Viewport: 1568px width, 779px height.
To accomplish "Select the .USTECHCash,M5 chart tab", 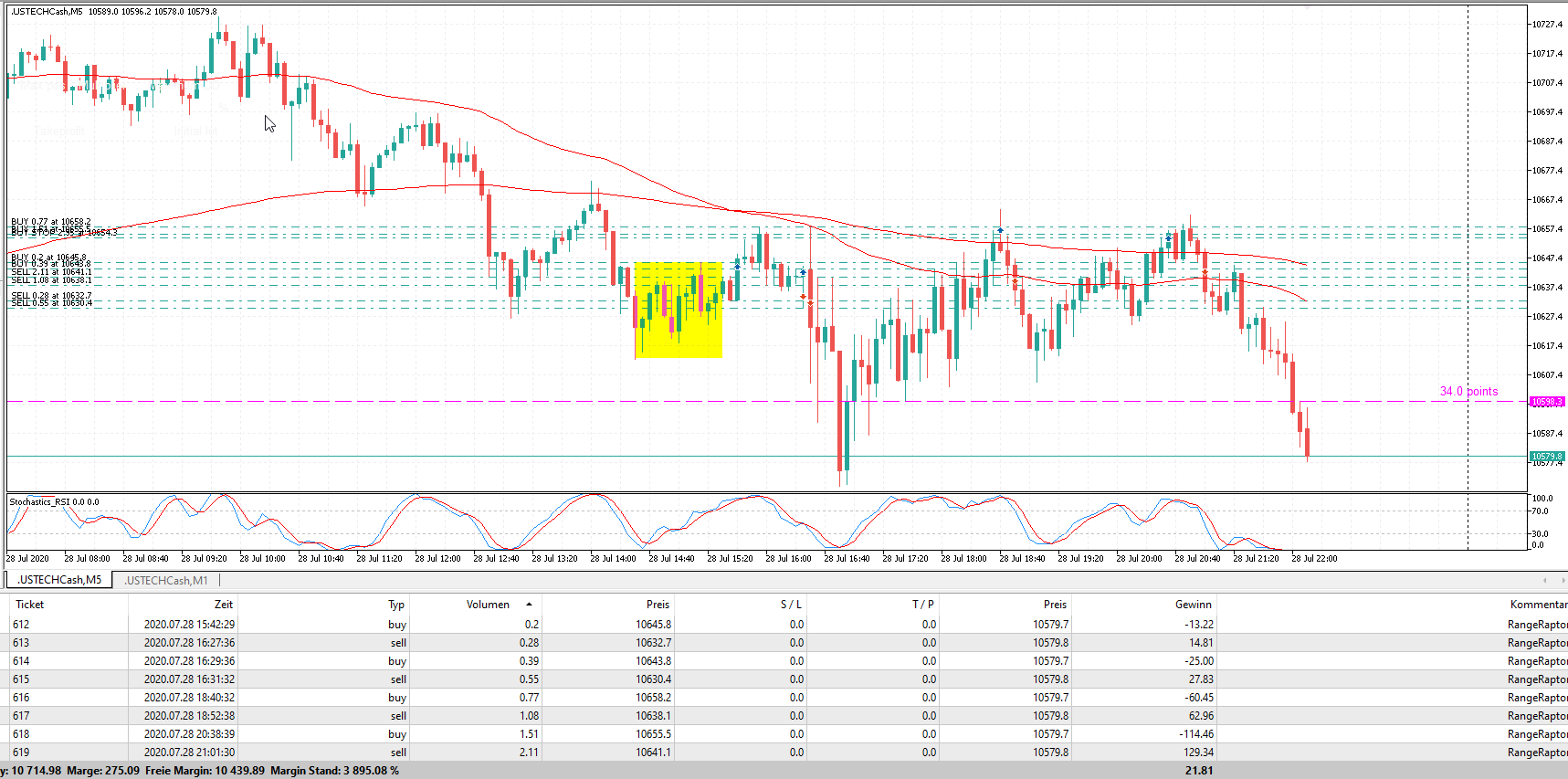I will pyautogui.click(x=59, y=580).
